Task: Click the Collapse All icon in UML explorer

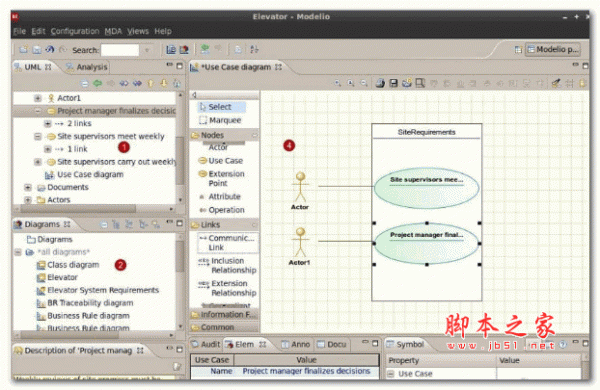Action: [x=85, y=83]
